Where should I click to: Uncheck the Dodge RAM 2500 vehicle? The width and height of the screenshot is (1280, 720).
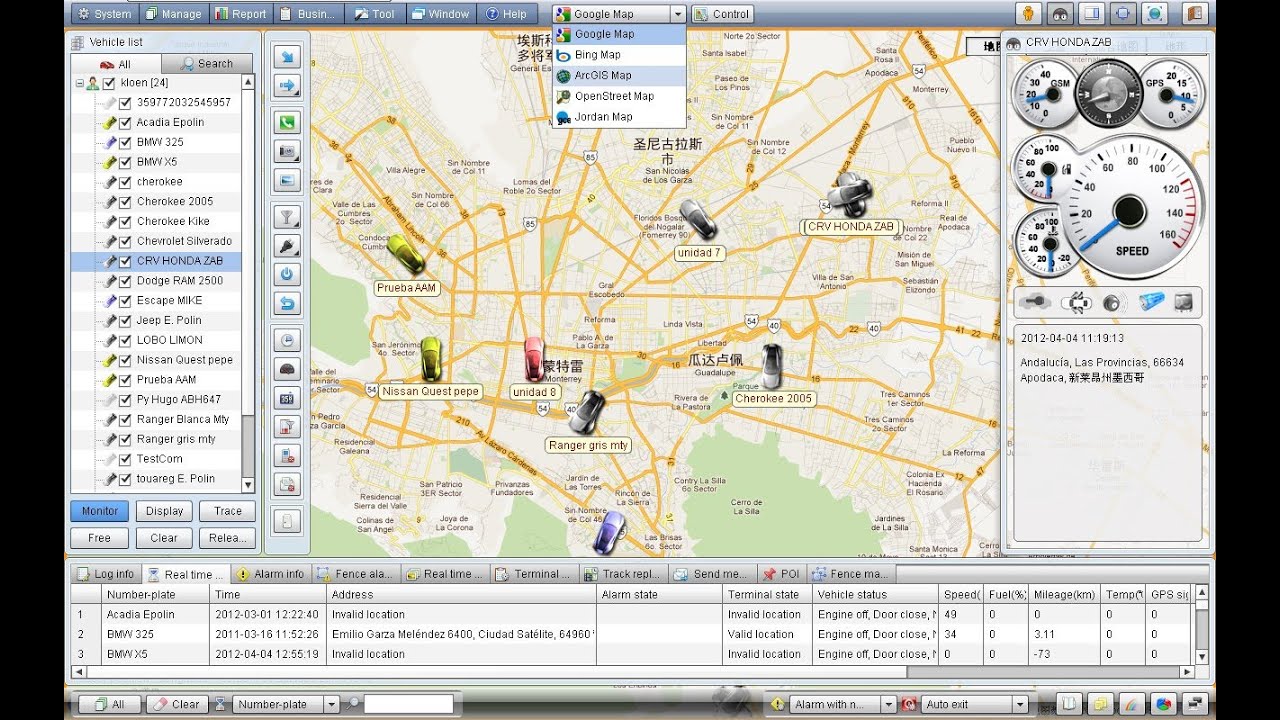point(125,281)
